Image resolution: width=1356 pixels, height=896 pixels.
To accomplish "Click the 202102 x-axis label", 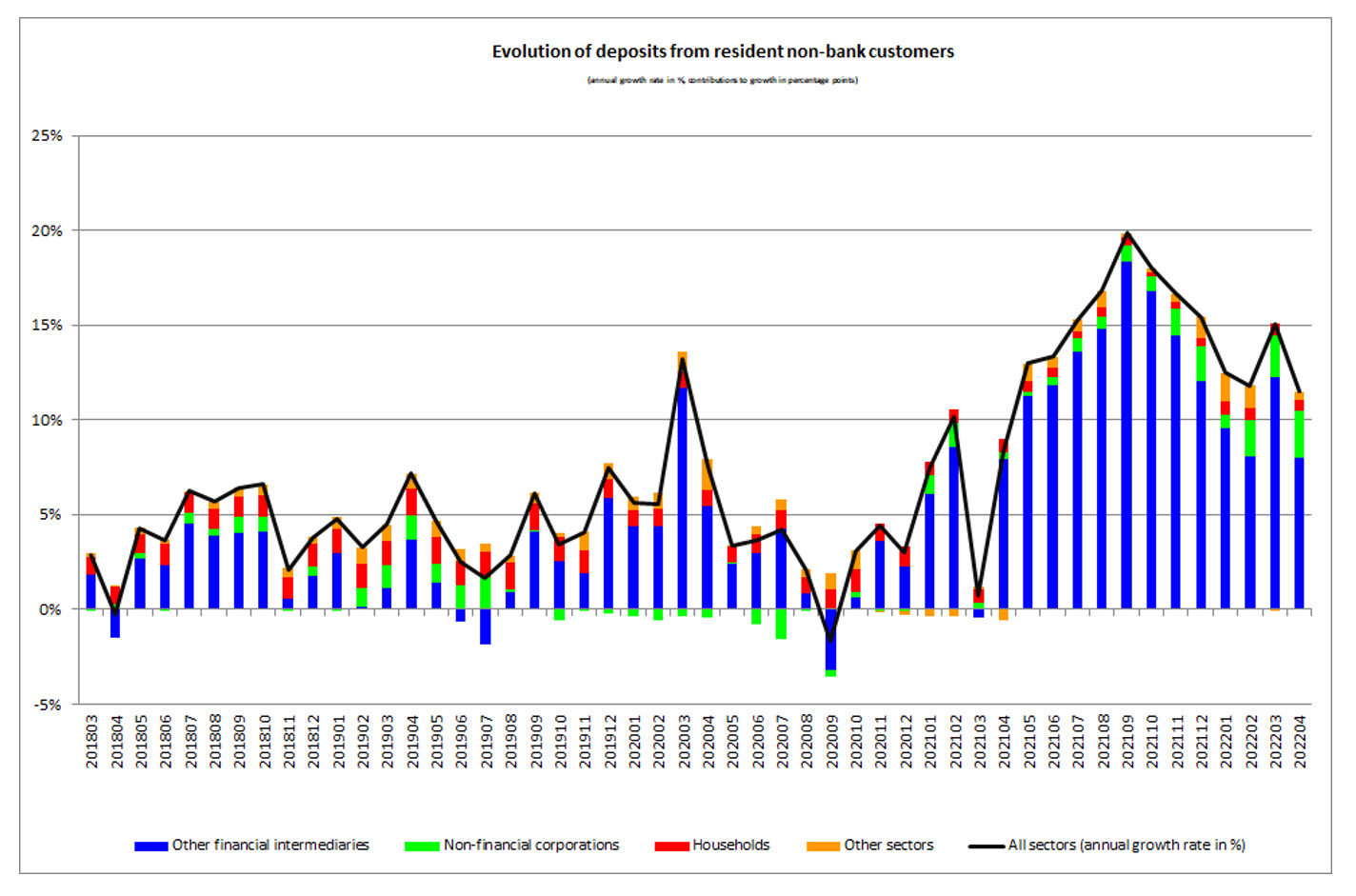I will tap(954, 742).
